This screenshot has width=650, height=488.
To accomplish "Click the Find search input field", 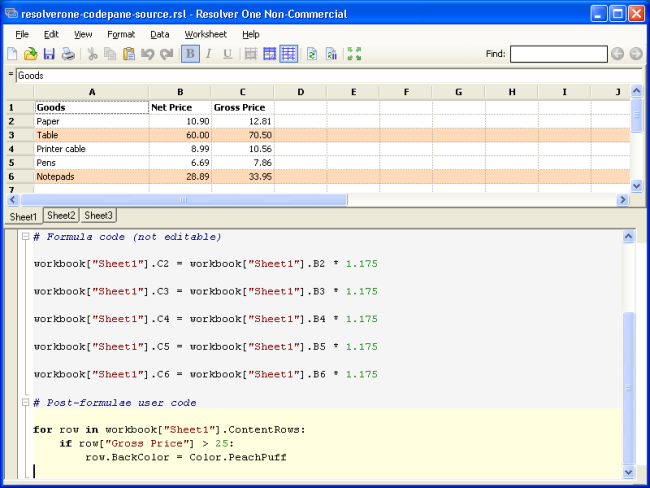I will 558,54.
